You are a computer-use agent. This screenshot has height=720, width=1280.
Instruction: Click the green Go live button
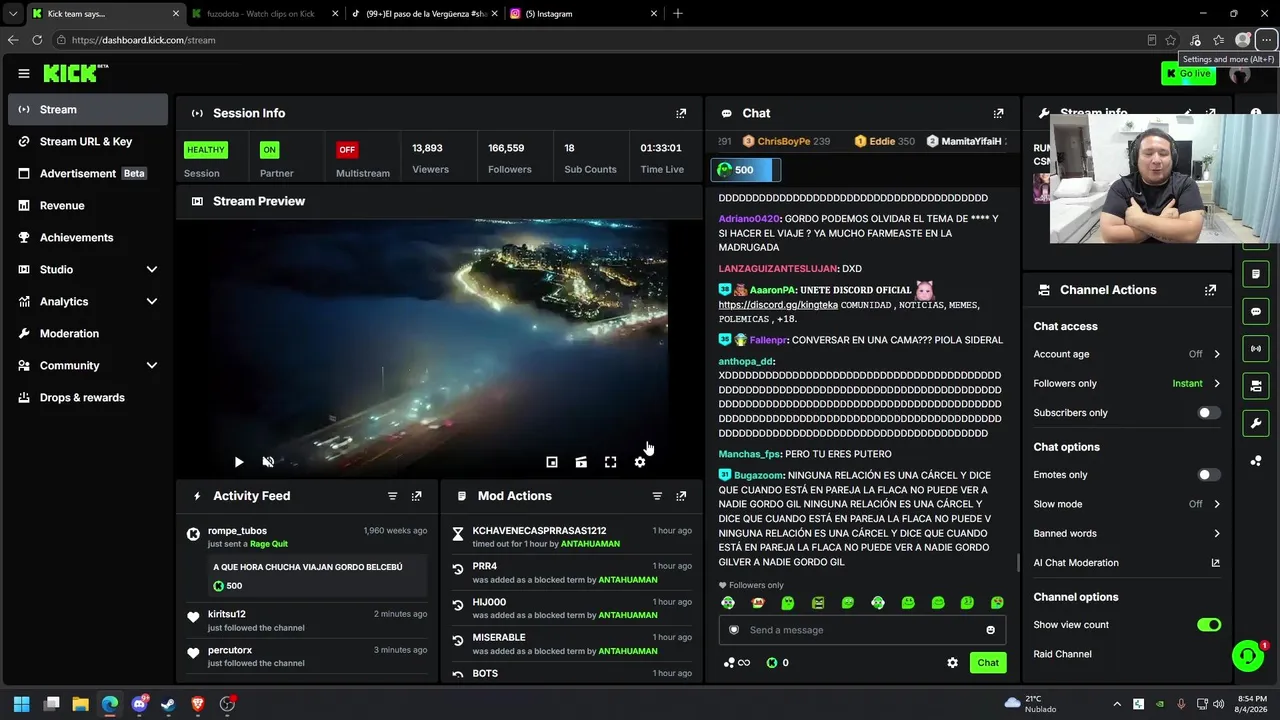1188,73
